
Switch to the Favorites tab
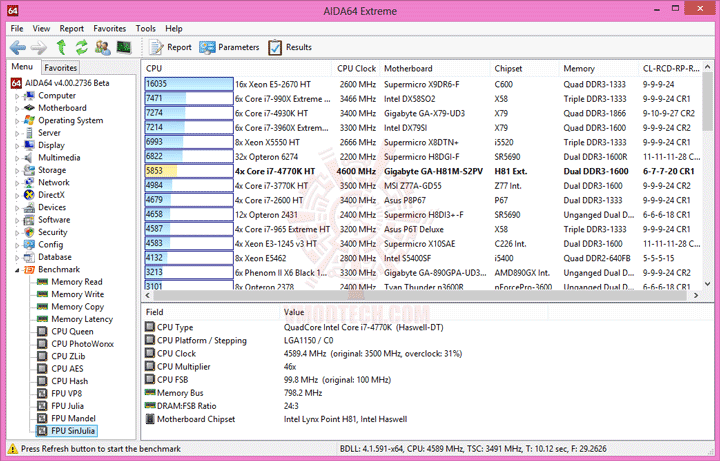[60, 67]
